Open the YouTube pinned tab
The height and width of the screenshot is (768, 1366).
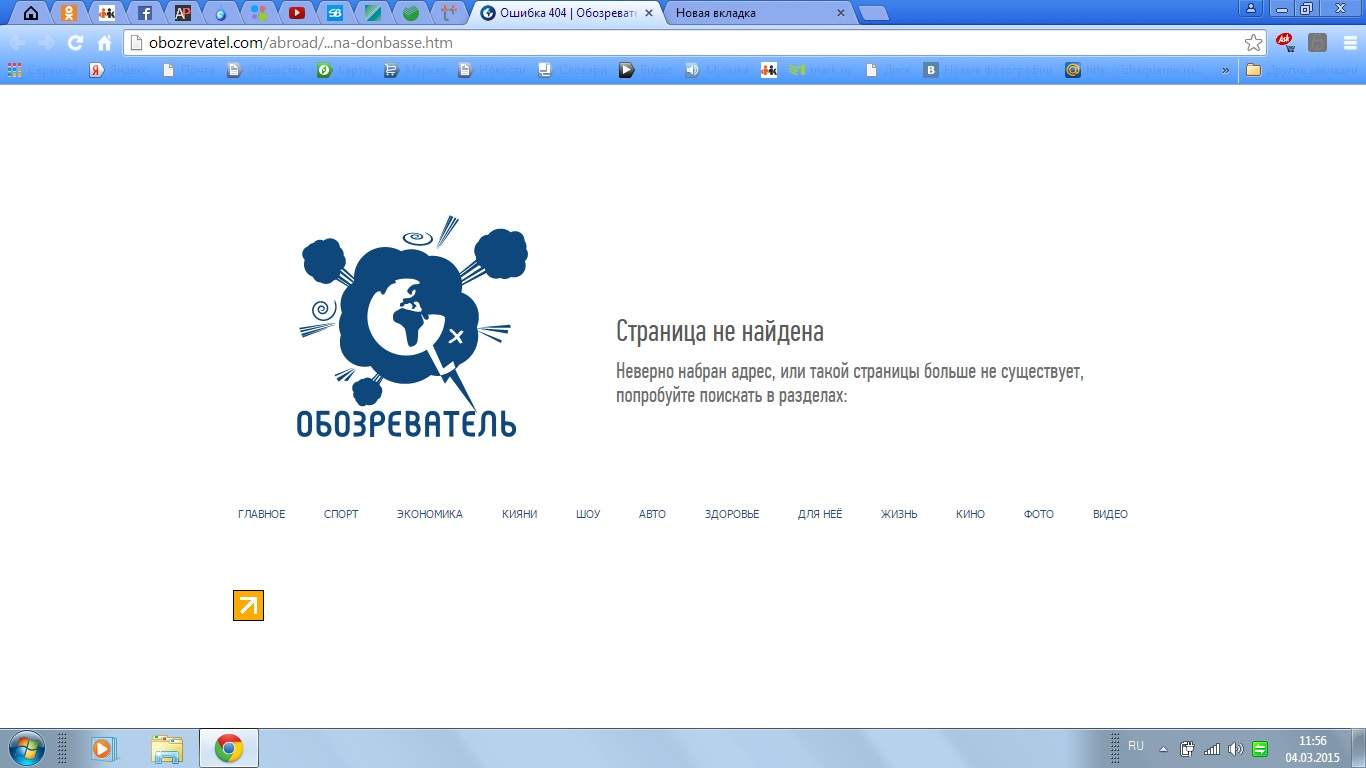297,13
